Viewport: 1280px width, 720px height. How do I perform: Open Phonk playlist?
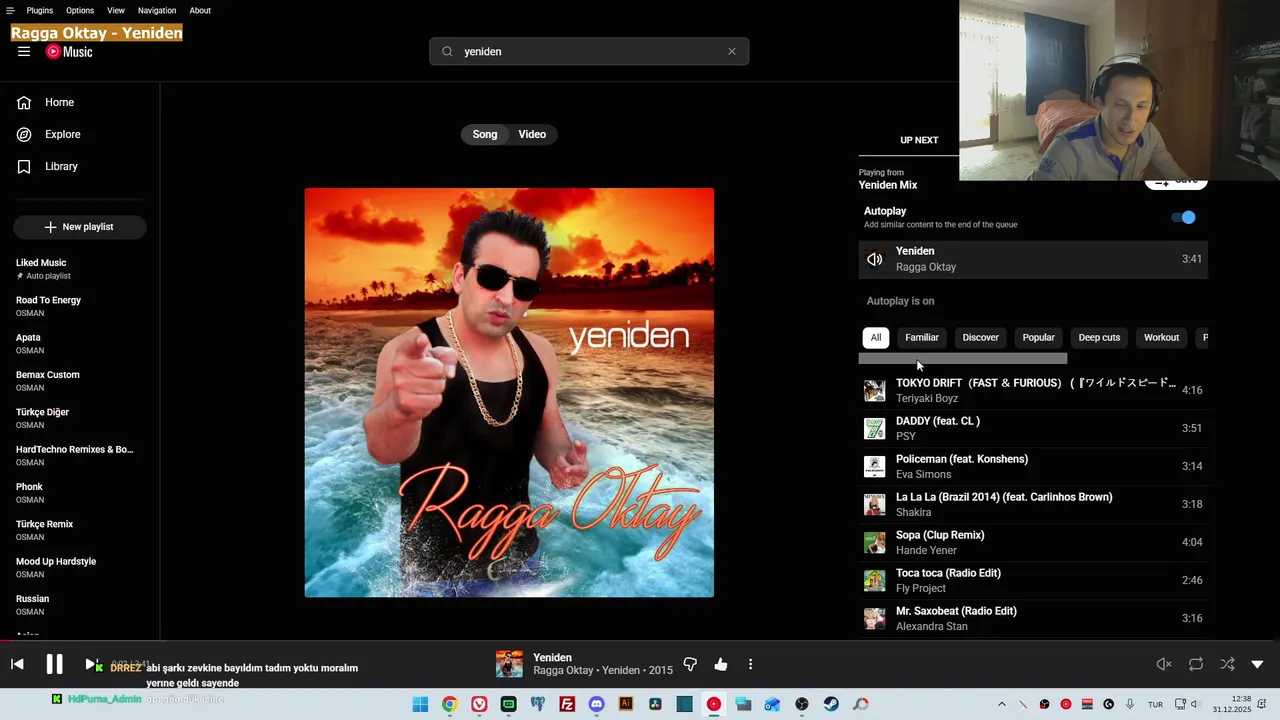coord(80,493)
